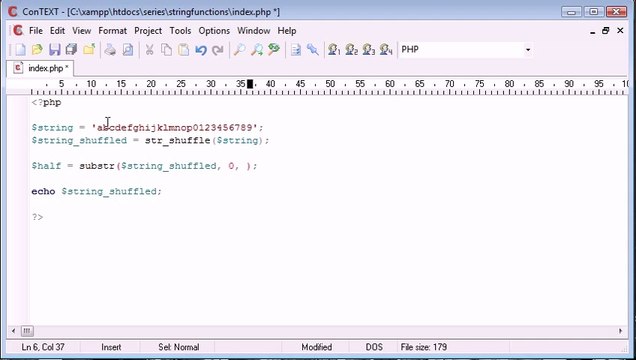
Task: Run user command 4 icon
Action: [386, 50]
